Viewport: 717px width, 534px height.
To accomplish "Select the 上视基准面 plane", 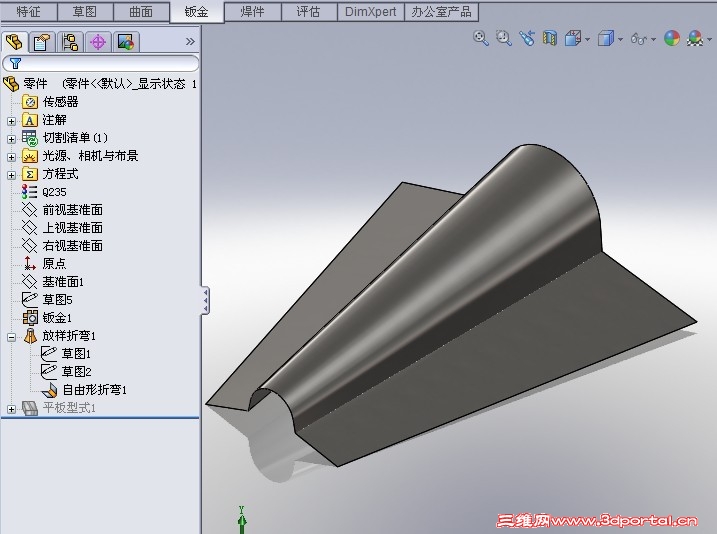I will [72, 228].
